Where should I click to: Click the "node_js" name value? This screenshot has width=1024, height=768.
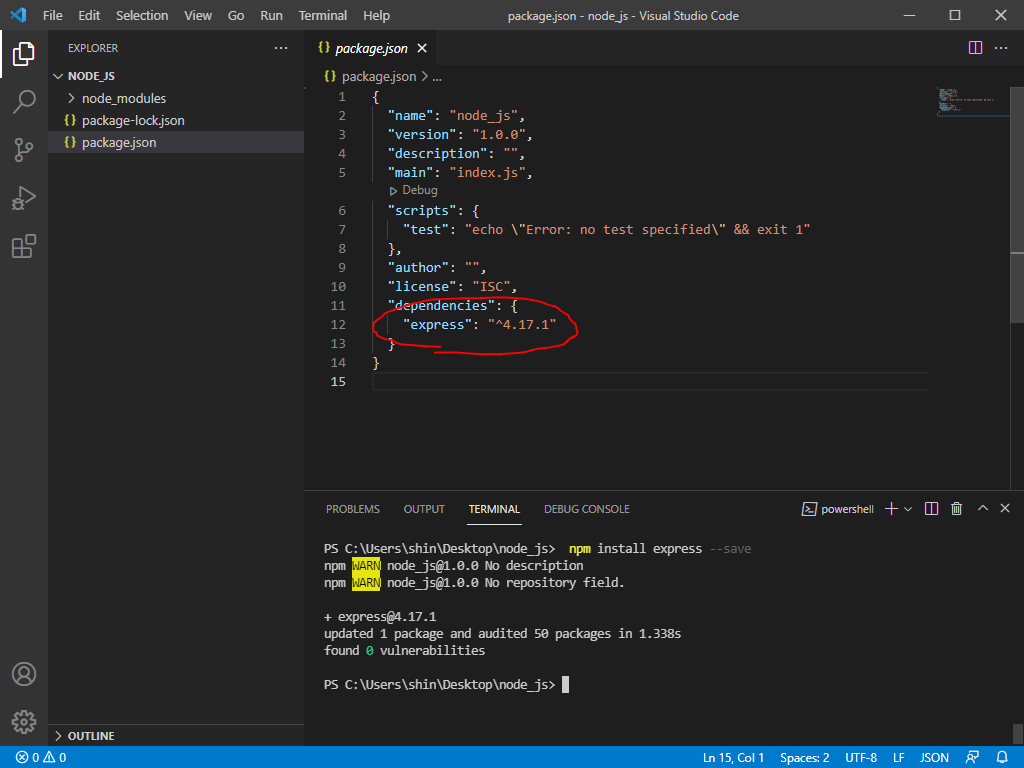pyautogui.click(x=483, y=116)
